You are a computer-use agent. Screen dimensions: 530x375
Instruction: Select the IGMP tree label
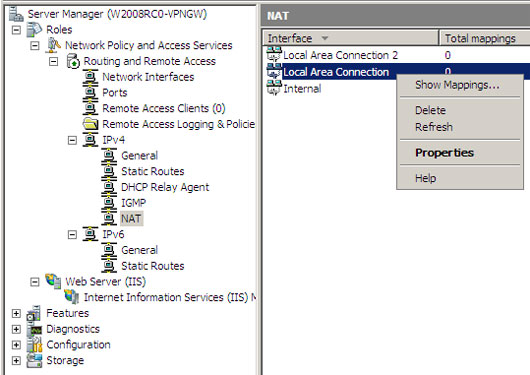pos(134,203)
